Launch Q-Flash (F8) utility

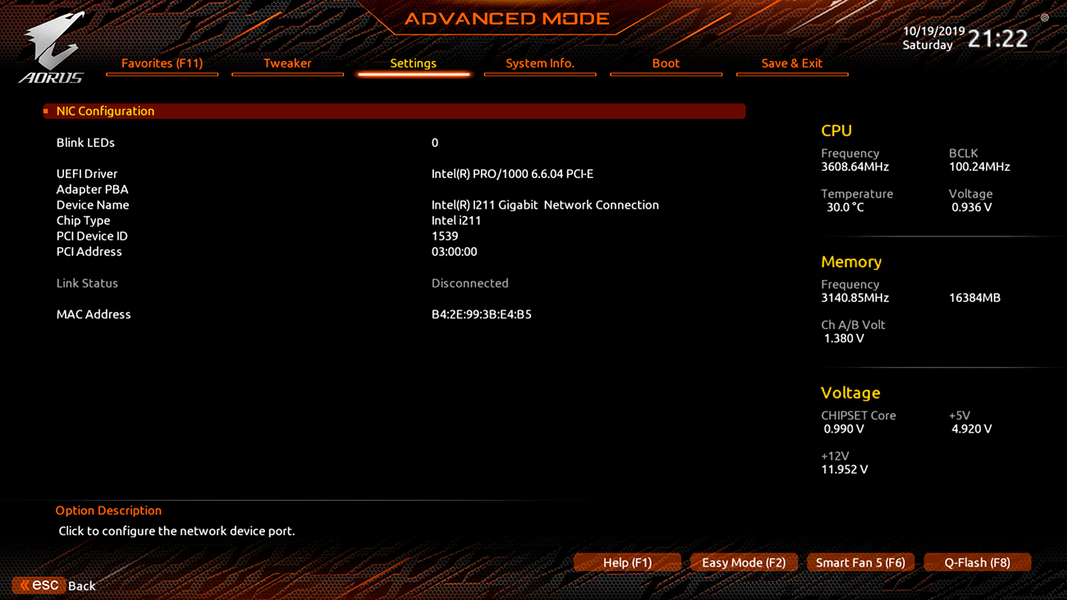(977, 563)
